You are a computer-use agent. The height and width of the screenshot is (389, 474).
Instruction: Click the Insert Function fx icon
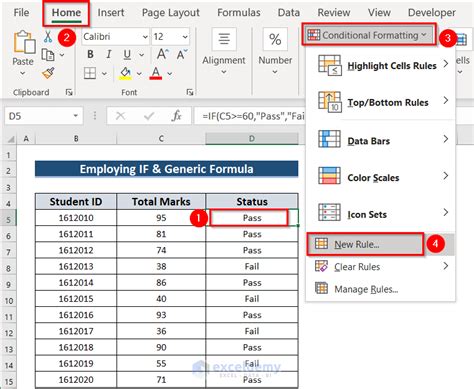pyautogui.click(x=176, y=116)
